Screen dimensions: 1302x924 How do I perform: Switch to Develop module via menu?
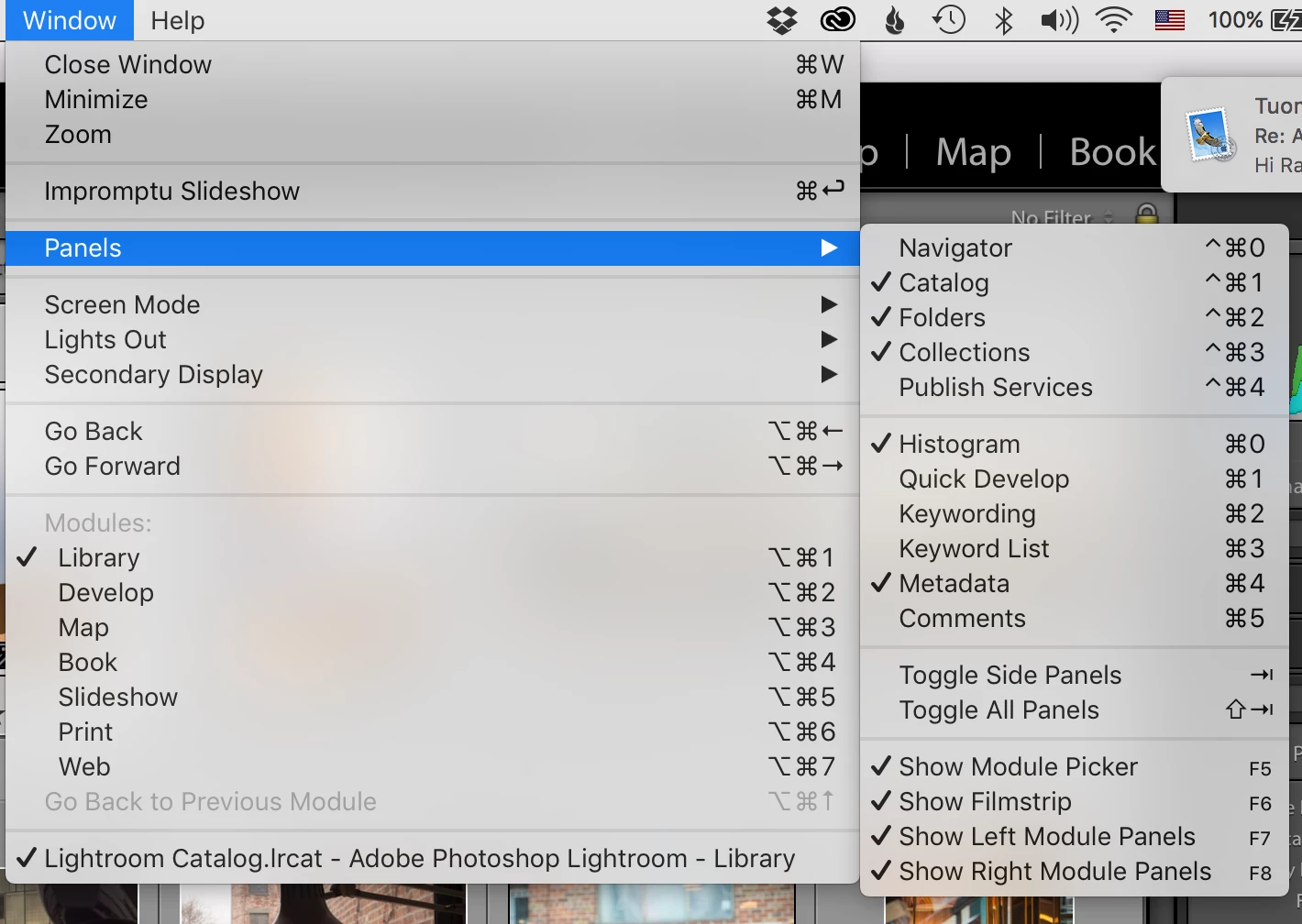click(433, 592)
